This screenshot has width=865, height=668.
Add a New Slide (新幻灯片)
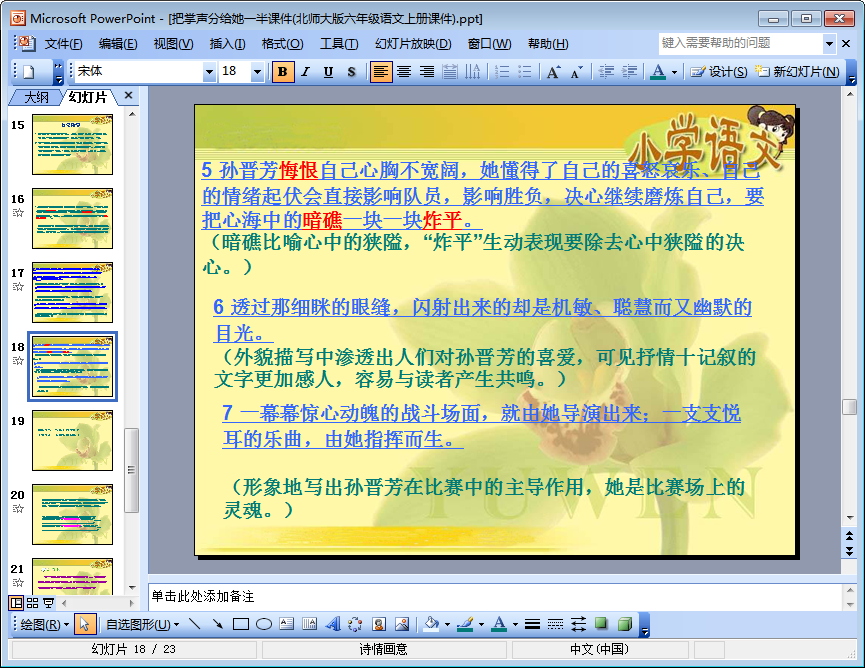pos(797,72)
